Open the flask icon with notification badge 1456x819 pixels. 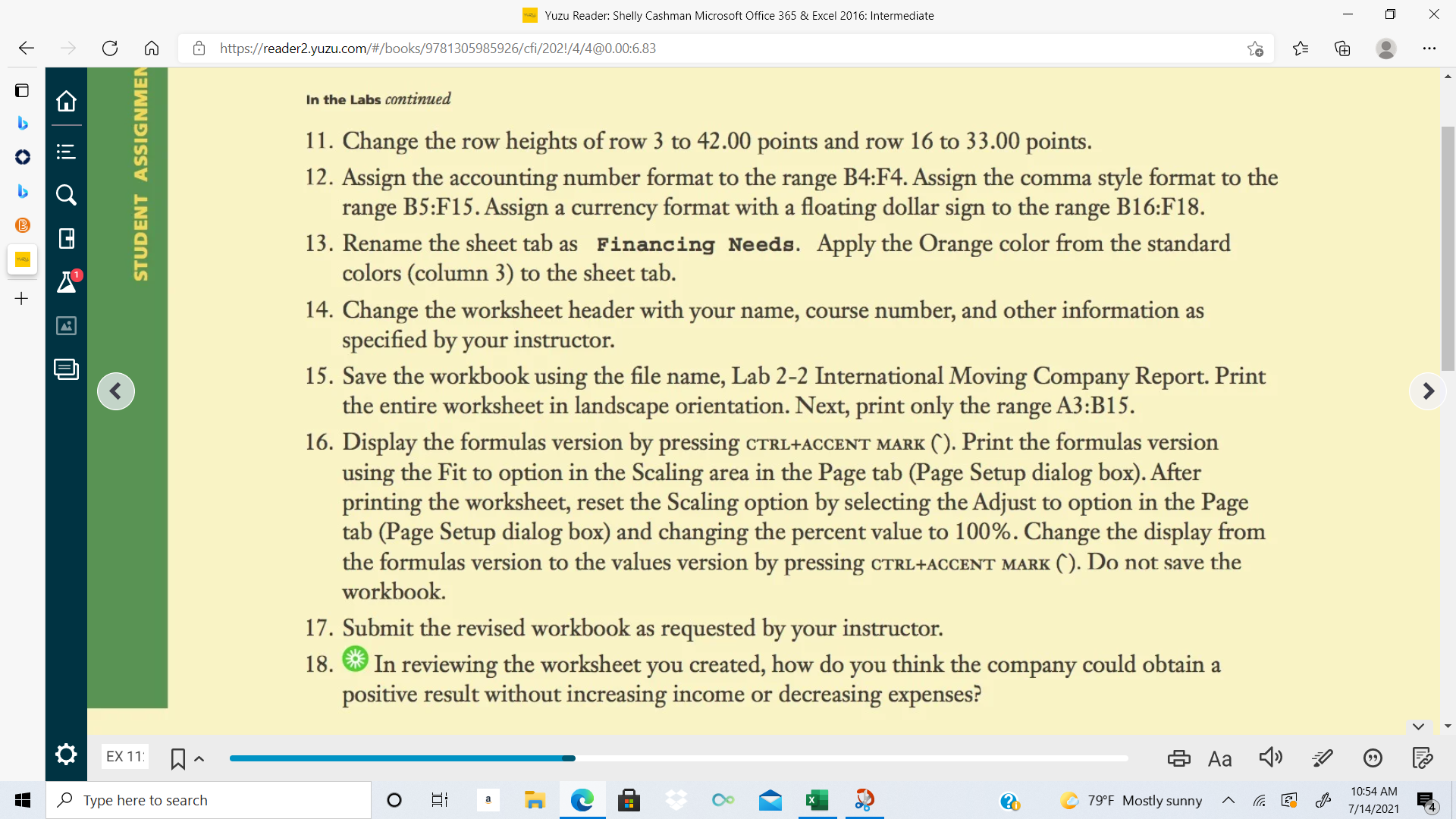tap(66, 282)
